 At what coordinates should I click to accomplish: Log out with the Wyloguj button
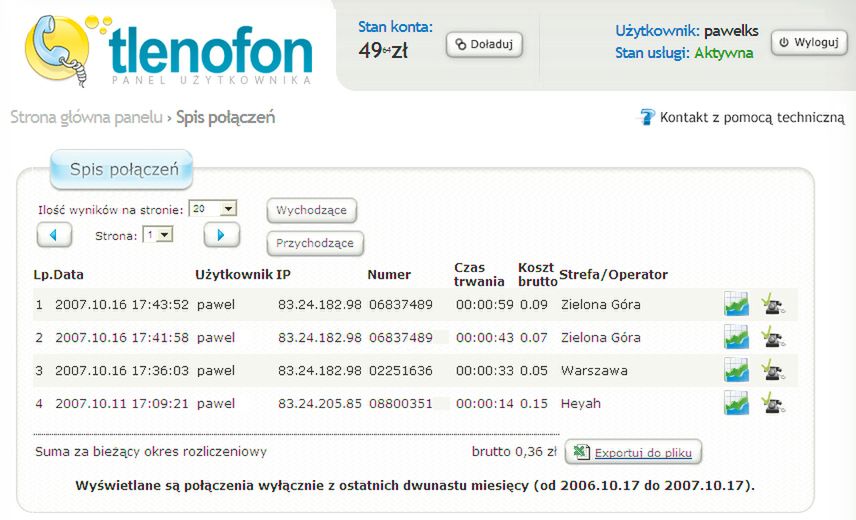click(809, 43)
